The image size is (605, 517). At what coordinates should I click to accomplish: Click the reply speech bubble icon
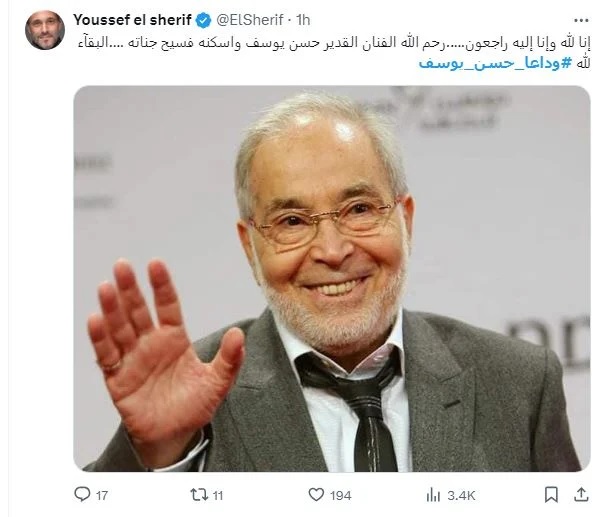pyautogui.click(x=82, y=494)
